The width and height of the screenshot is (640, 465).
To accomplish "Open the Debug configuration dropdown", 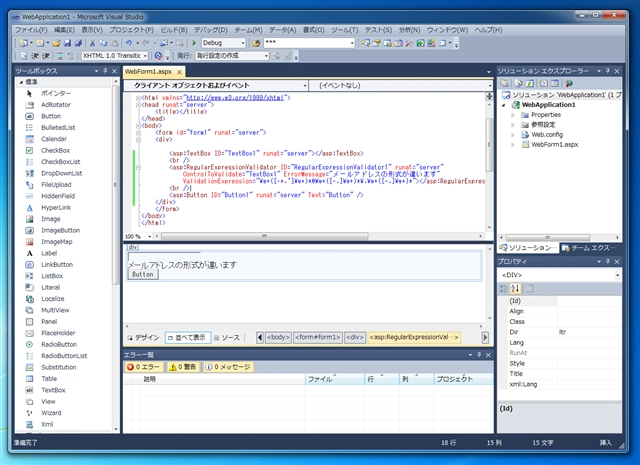I will [x=242, y=43].
